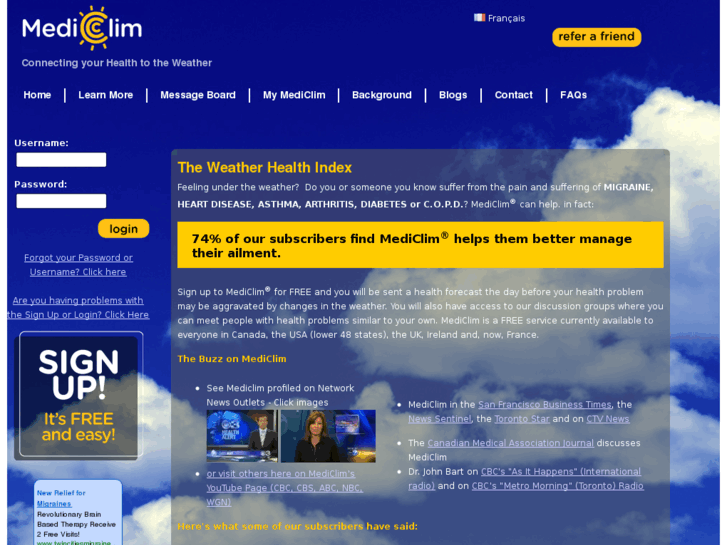Click The Buzz on MediClim heading
Screen dimensions: 727x545
[x=232, y=359]
